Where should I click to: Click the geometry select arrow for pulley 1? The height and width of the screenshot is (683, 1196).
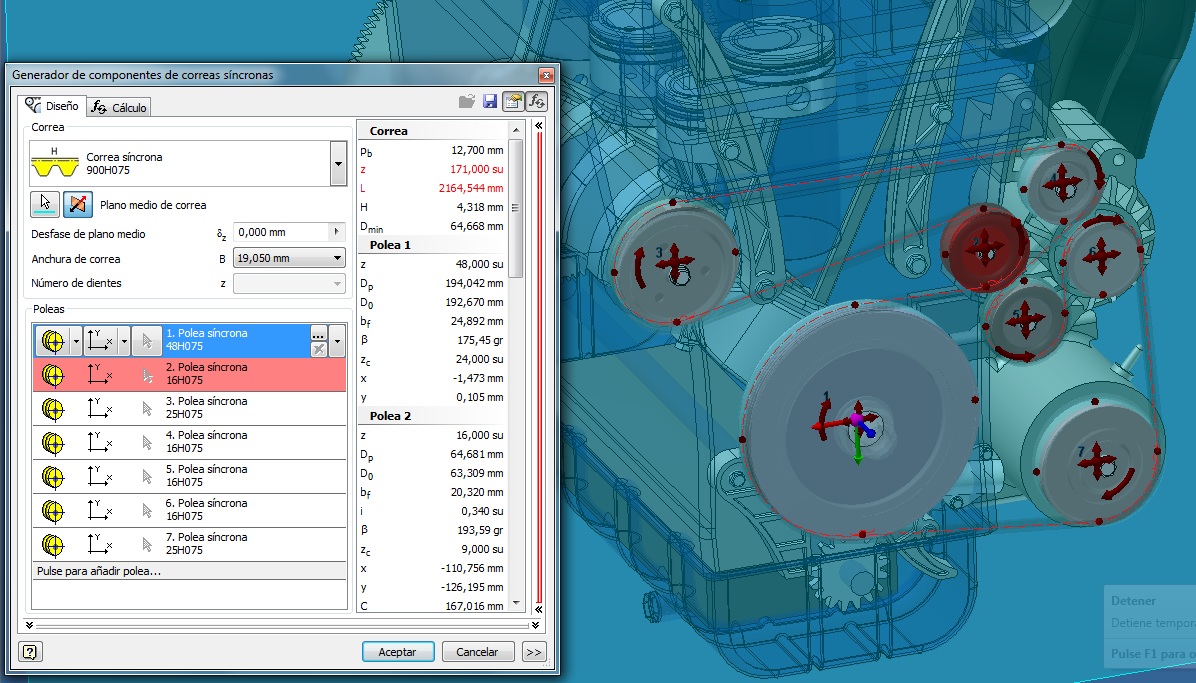point(147,341)
